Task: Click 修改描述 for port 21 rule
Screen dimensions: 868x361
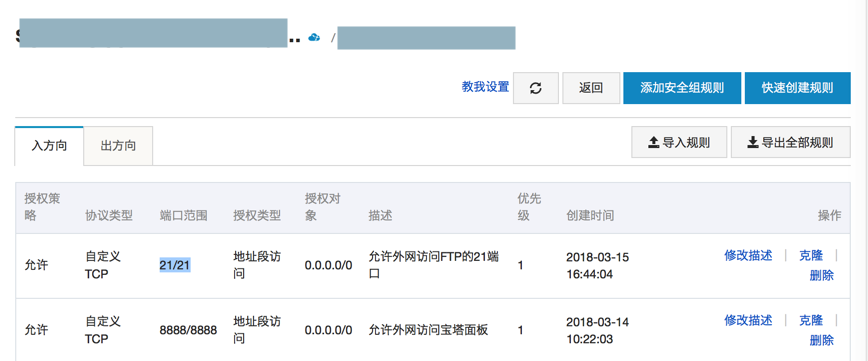Action: [748, 255]
